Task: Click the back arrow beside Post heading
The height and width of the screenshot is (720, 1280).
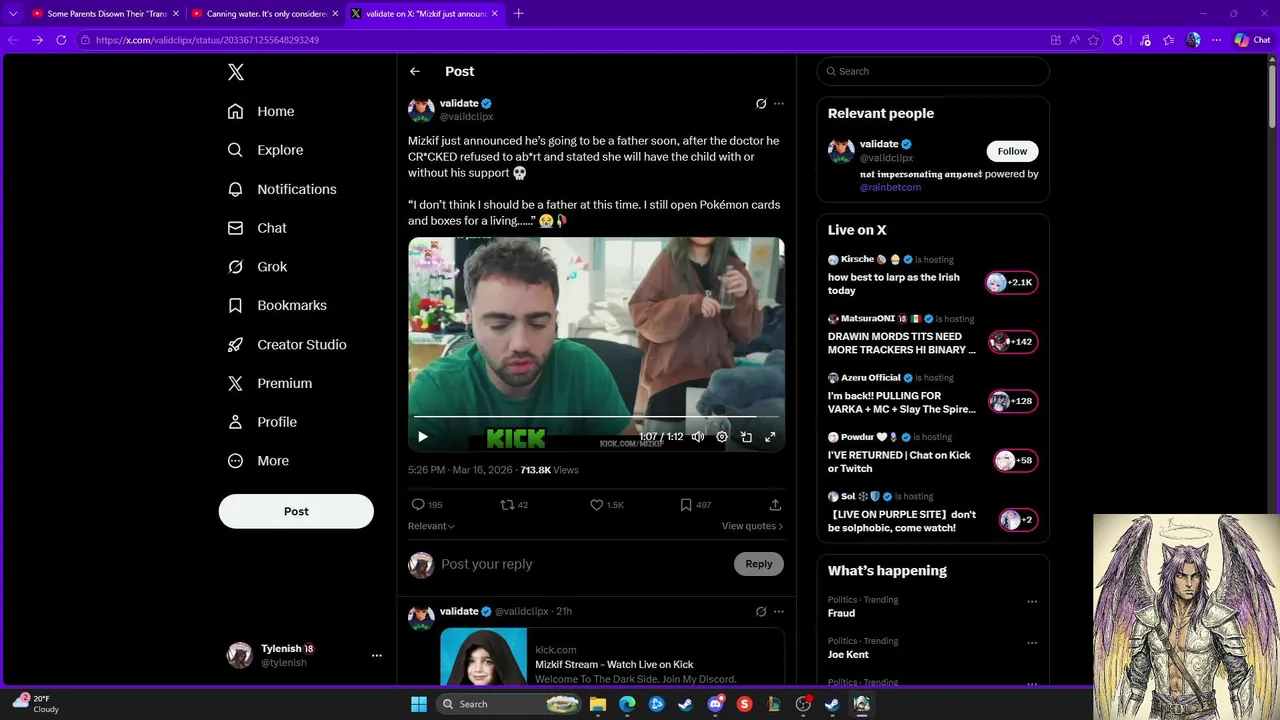Action: coord(414,71)
